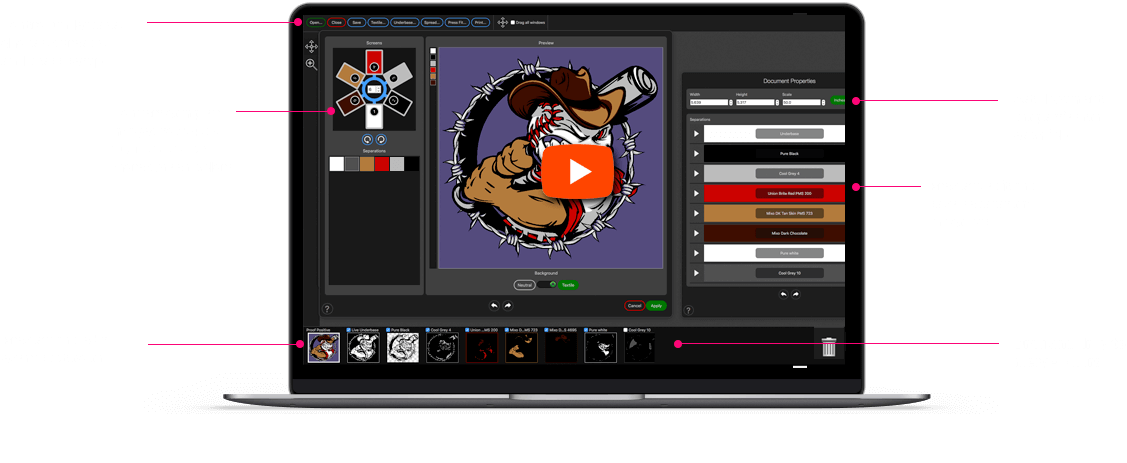This screenshot has width=1127, height=463.
Task: Click the Scale input field
Action: click(x=801, y=102)
